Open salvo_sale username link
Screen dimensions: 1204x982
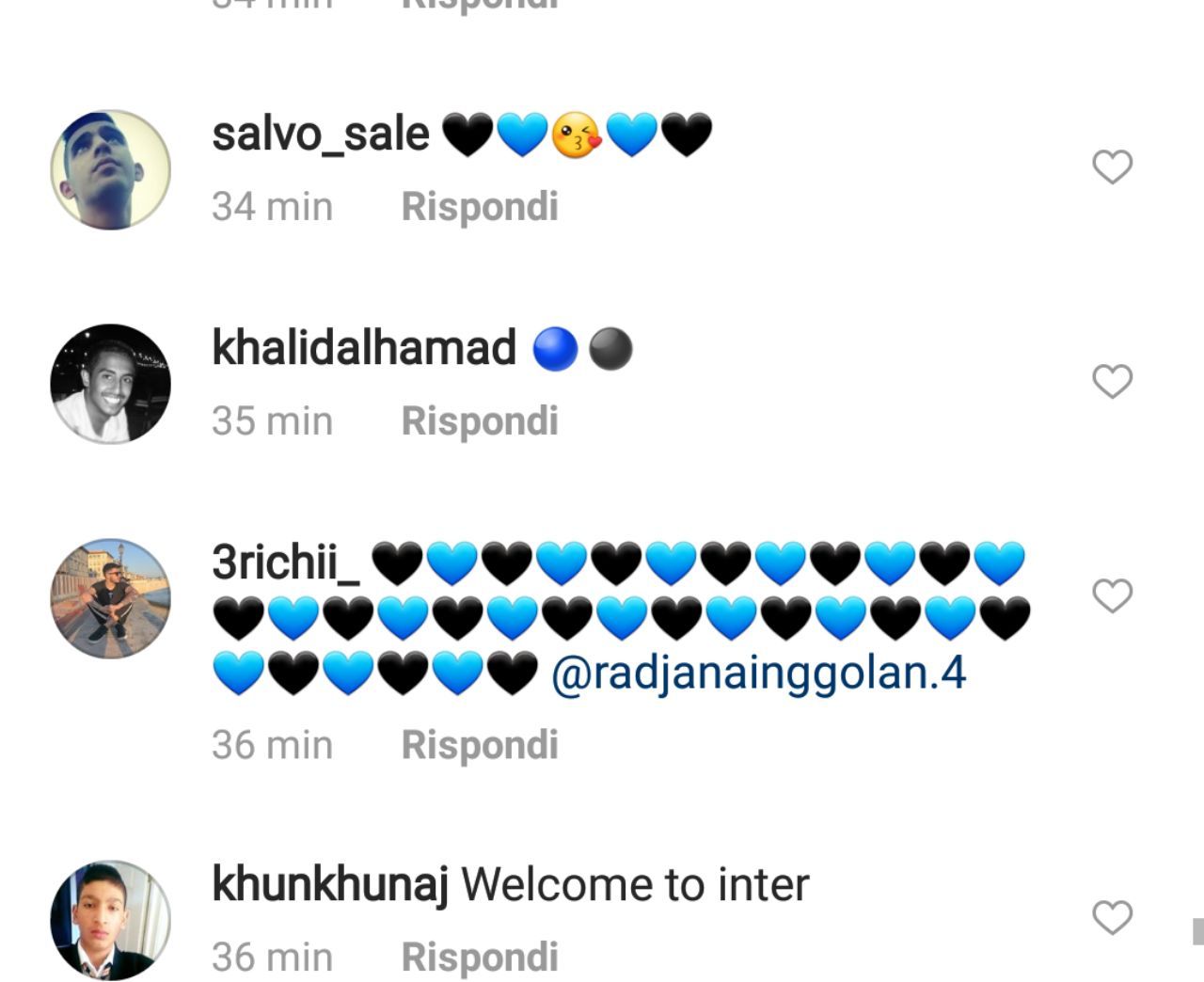tap(321, 135)
